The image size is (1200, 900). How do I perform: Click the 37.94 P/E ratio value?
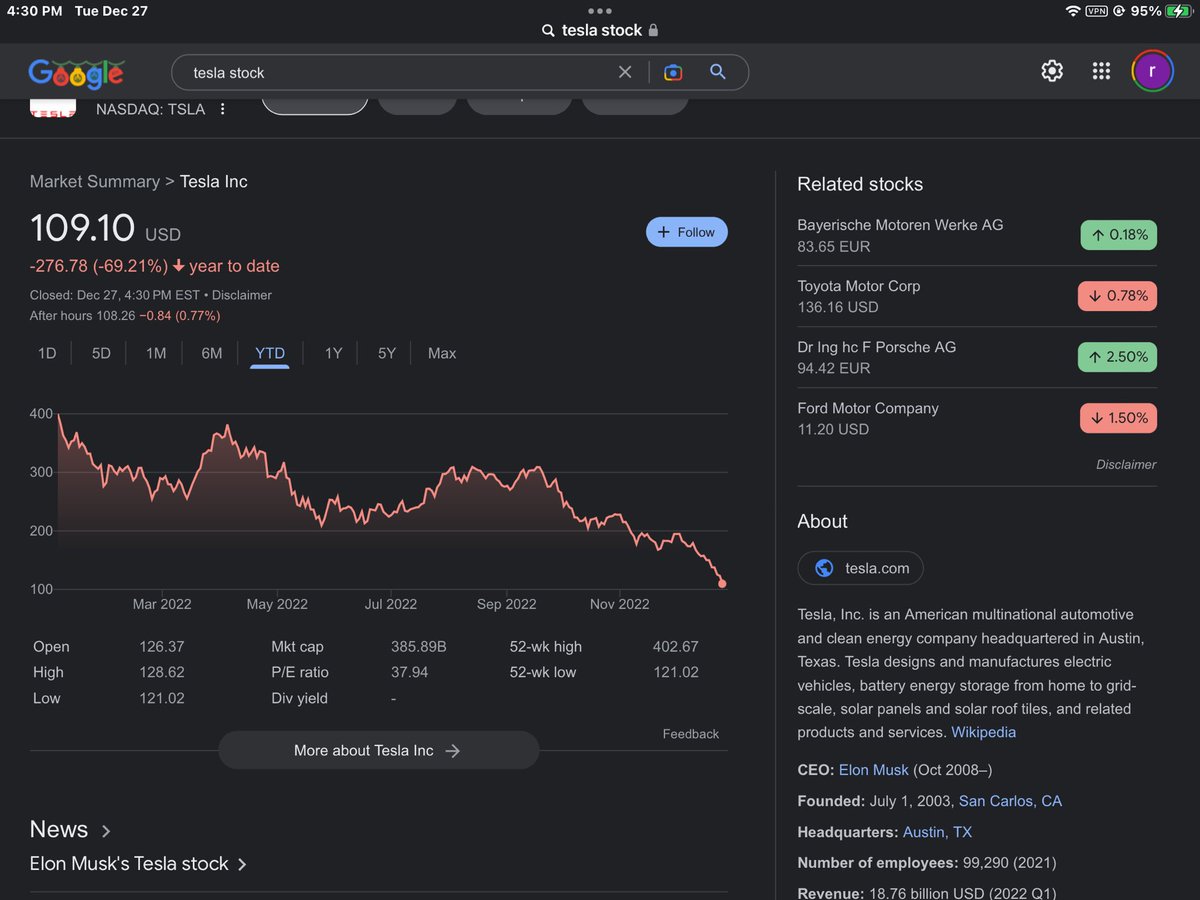pyautogui.click(x=409, y=672)
